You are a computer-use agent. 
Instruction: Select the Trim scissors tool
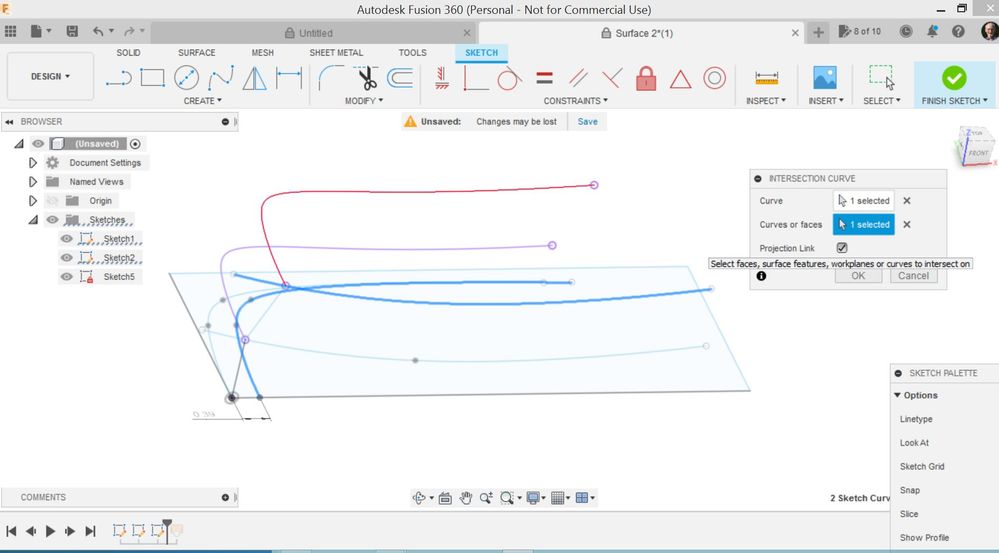366,78
